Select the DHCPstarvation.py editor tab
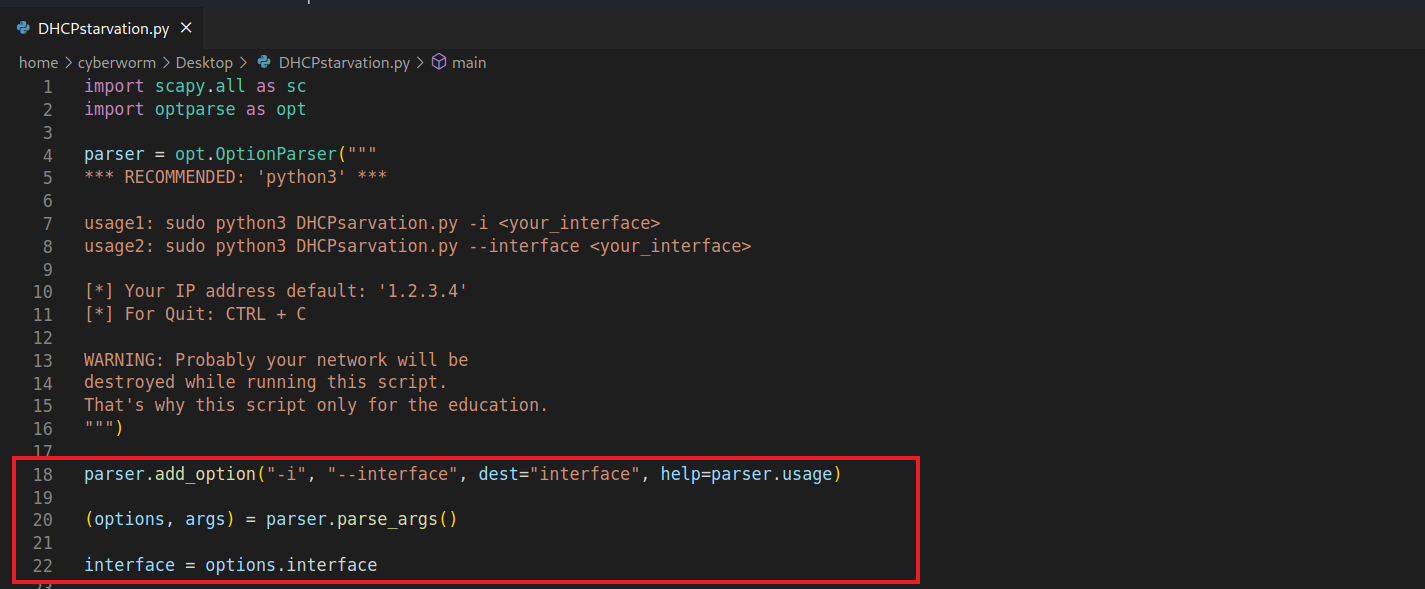 point(103,28)
